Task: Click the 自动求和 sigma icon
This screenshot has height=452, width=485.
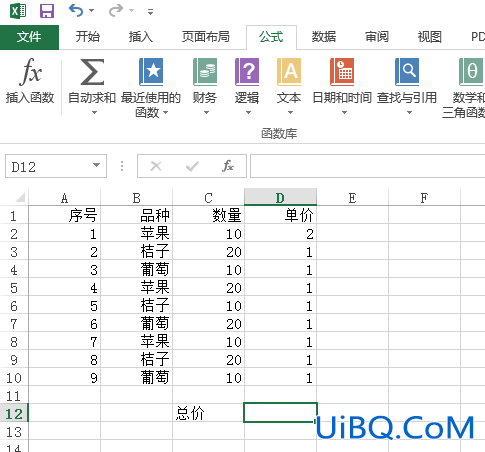Action: pyautogui.click(x=92, y=72)
